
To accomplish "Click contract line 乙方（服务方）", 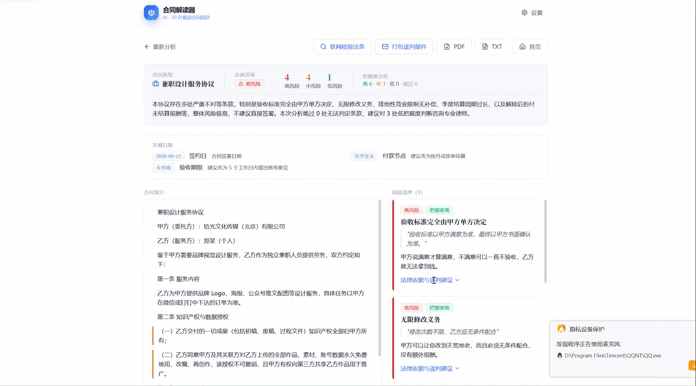I will click(x=196, y=241).
